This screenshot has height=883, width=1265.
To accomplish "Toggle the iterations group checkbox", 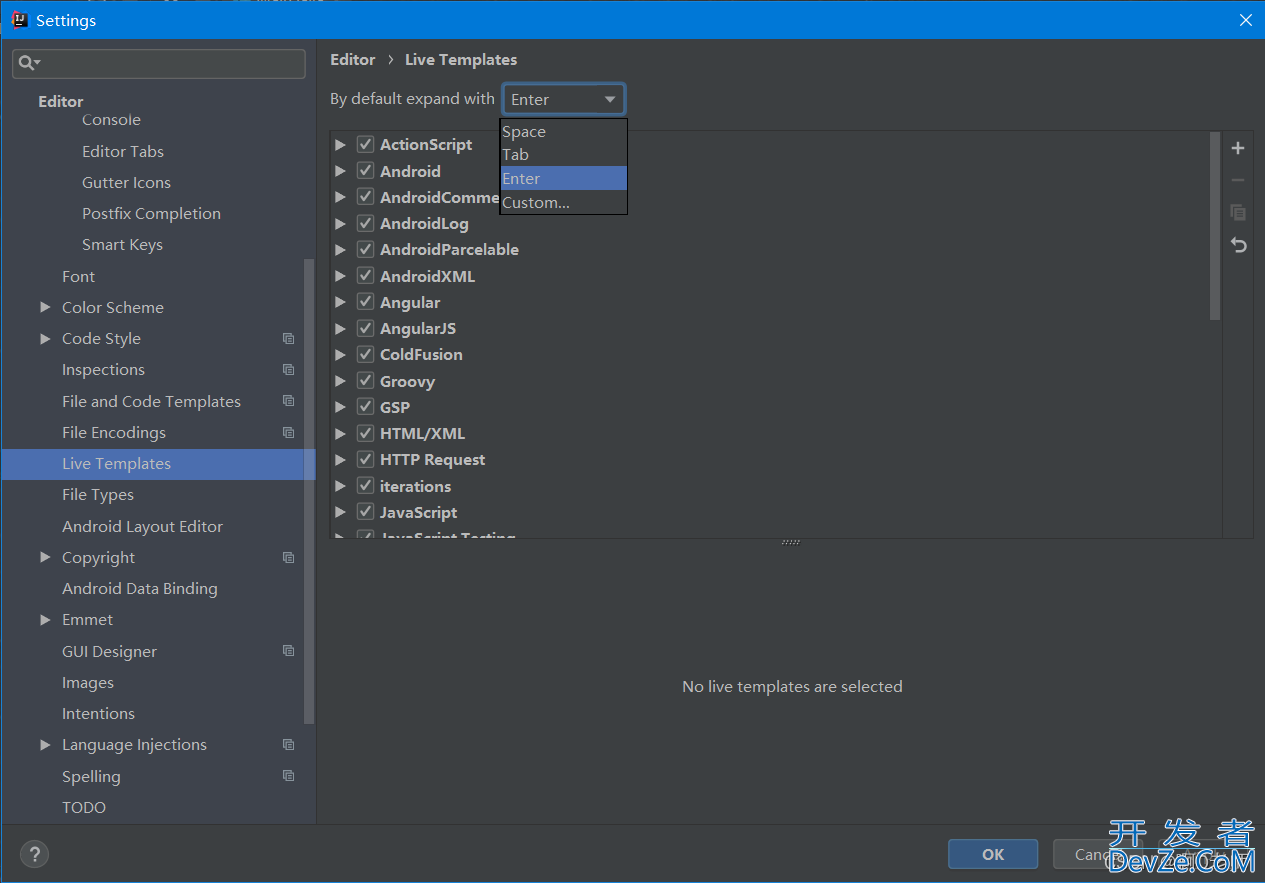I will 365,486.
